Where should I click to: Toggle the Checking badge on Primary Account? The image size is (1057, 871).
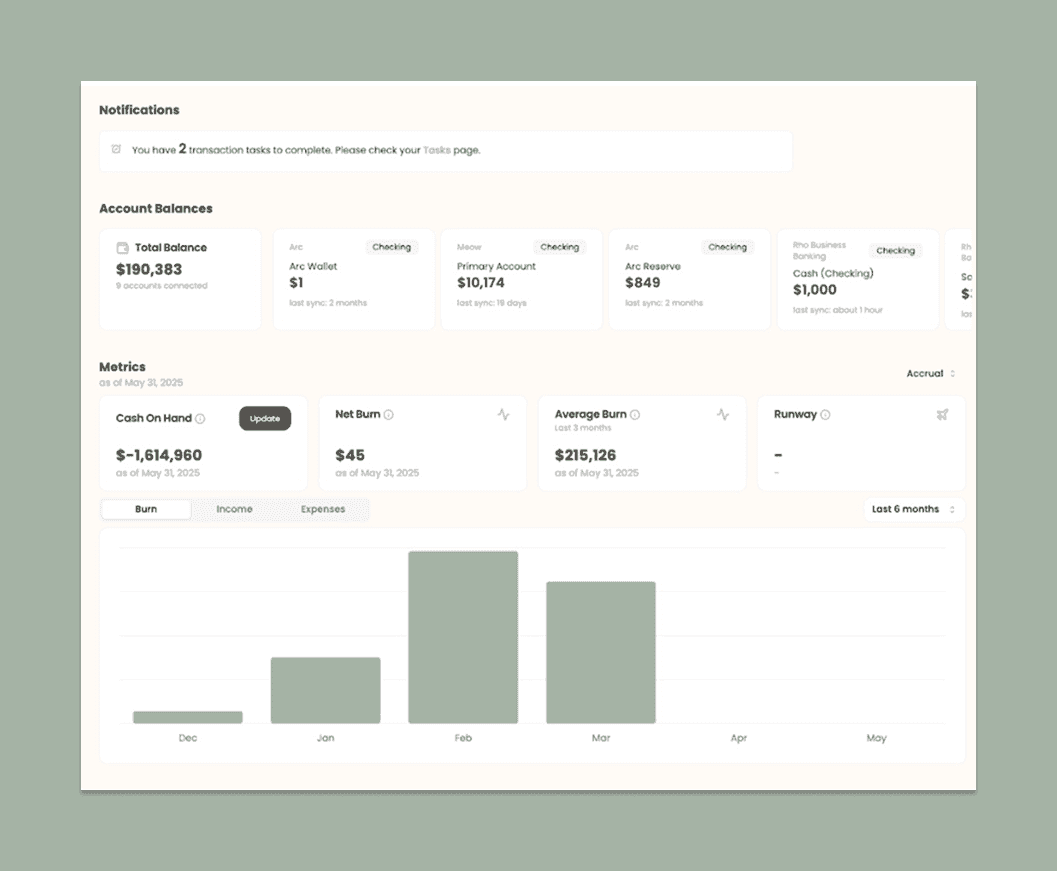[x=560, y=247]
